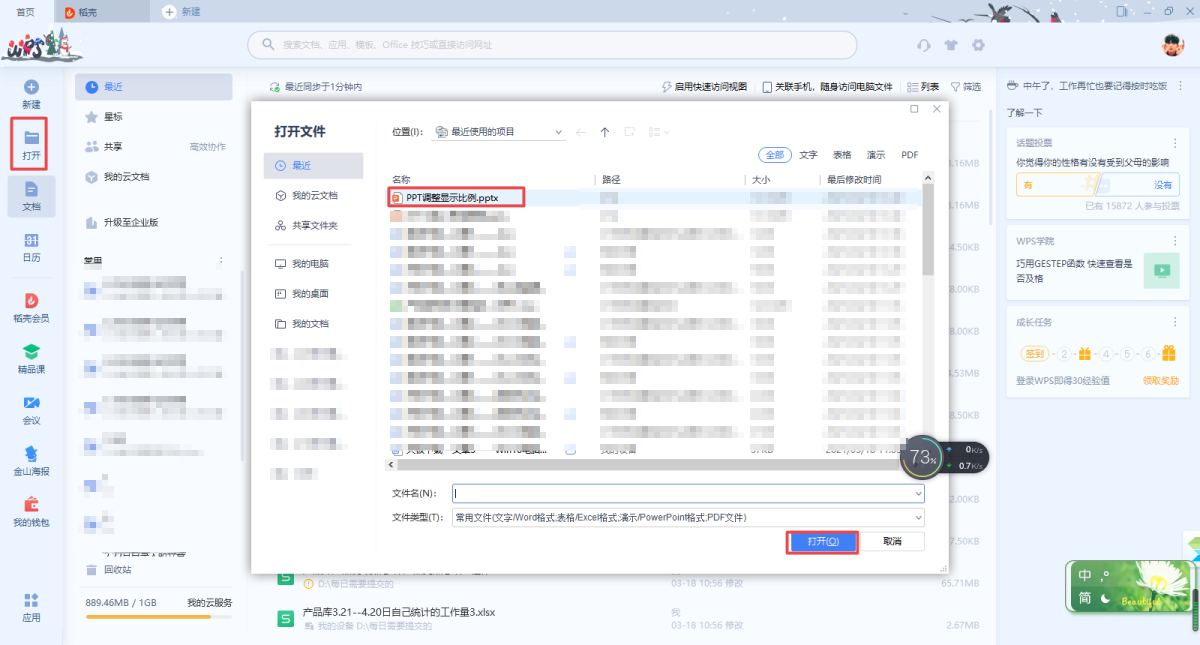Filter file list by 演示 type
The image size is (1200, 645).
(x=876, y=155)
